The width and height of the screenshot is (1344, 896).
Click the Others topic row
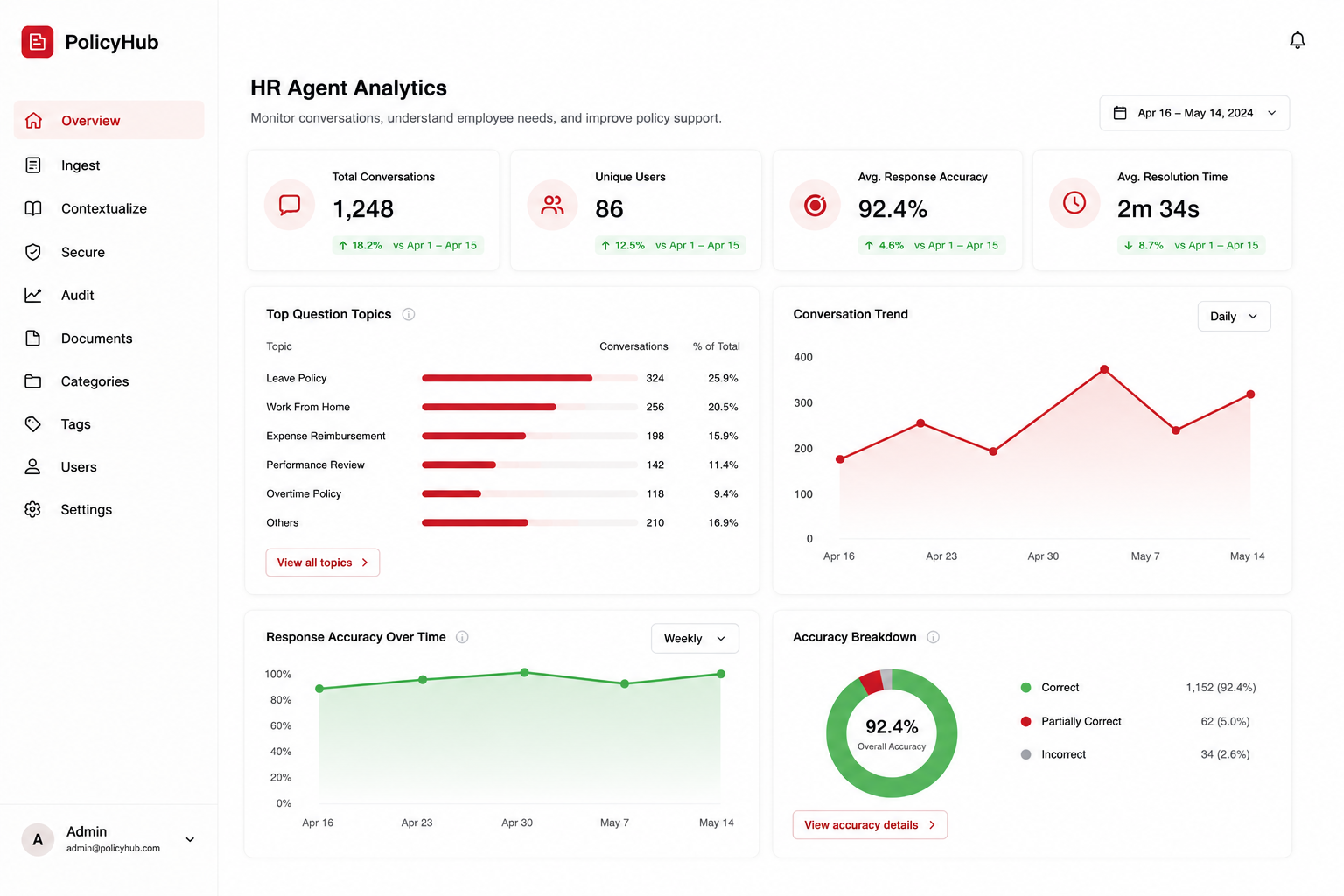502,522
